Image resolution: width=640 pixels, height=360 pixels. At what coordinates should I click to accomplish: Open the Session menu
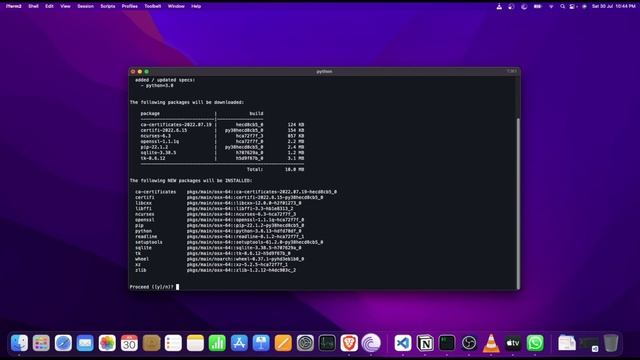85,6
